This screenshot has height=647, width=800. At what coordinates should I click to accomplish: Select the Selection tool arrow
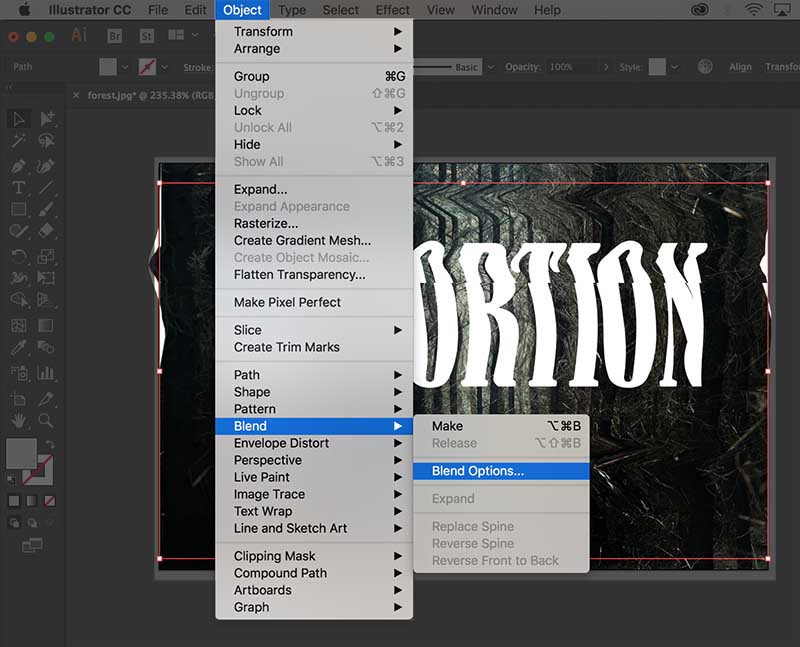click(19, 119)
